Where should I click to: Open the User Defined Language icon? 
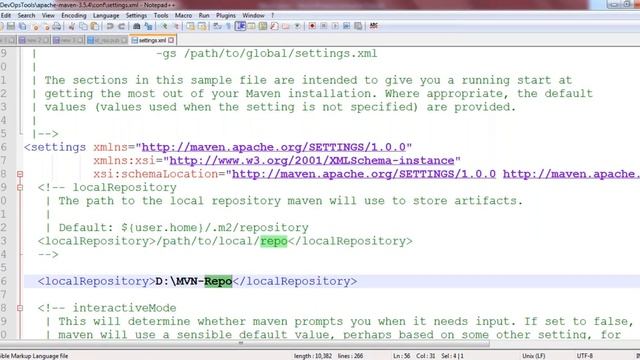(251, 26)
